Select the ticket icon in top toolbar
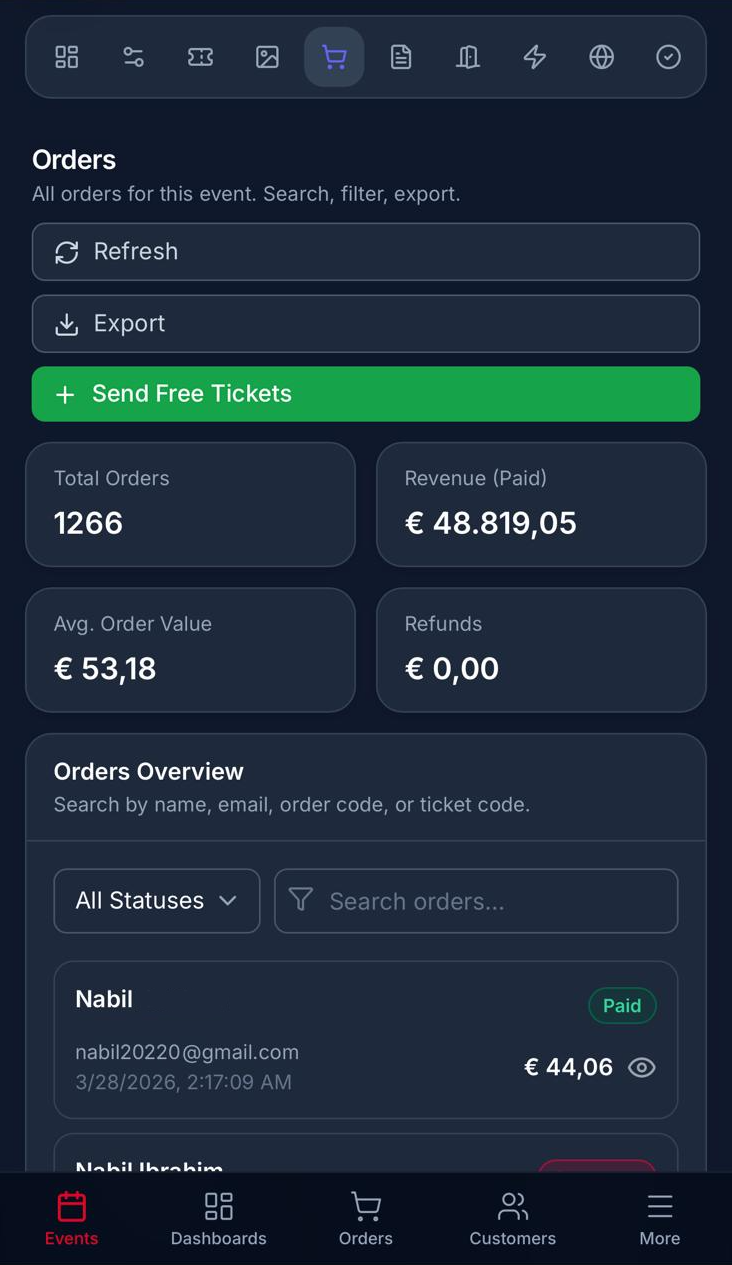 (x=200, y=57)
